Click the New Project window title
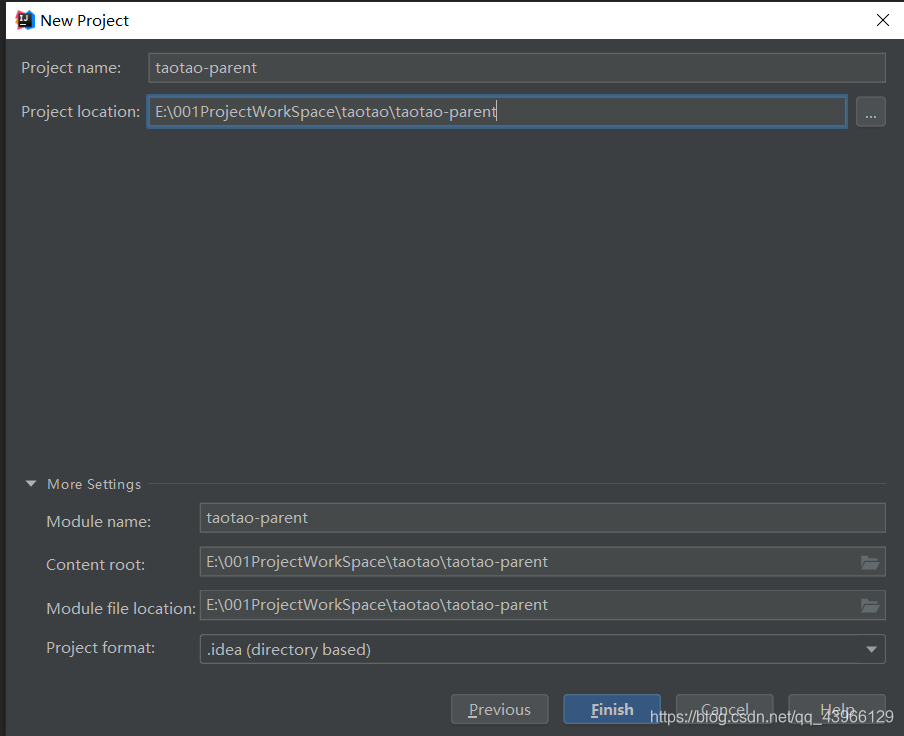The width and height of the screenshot is (904, 736). [84, 21]
